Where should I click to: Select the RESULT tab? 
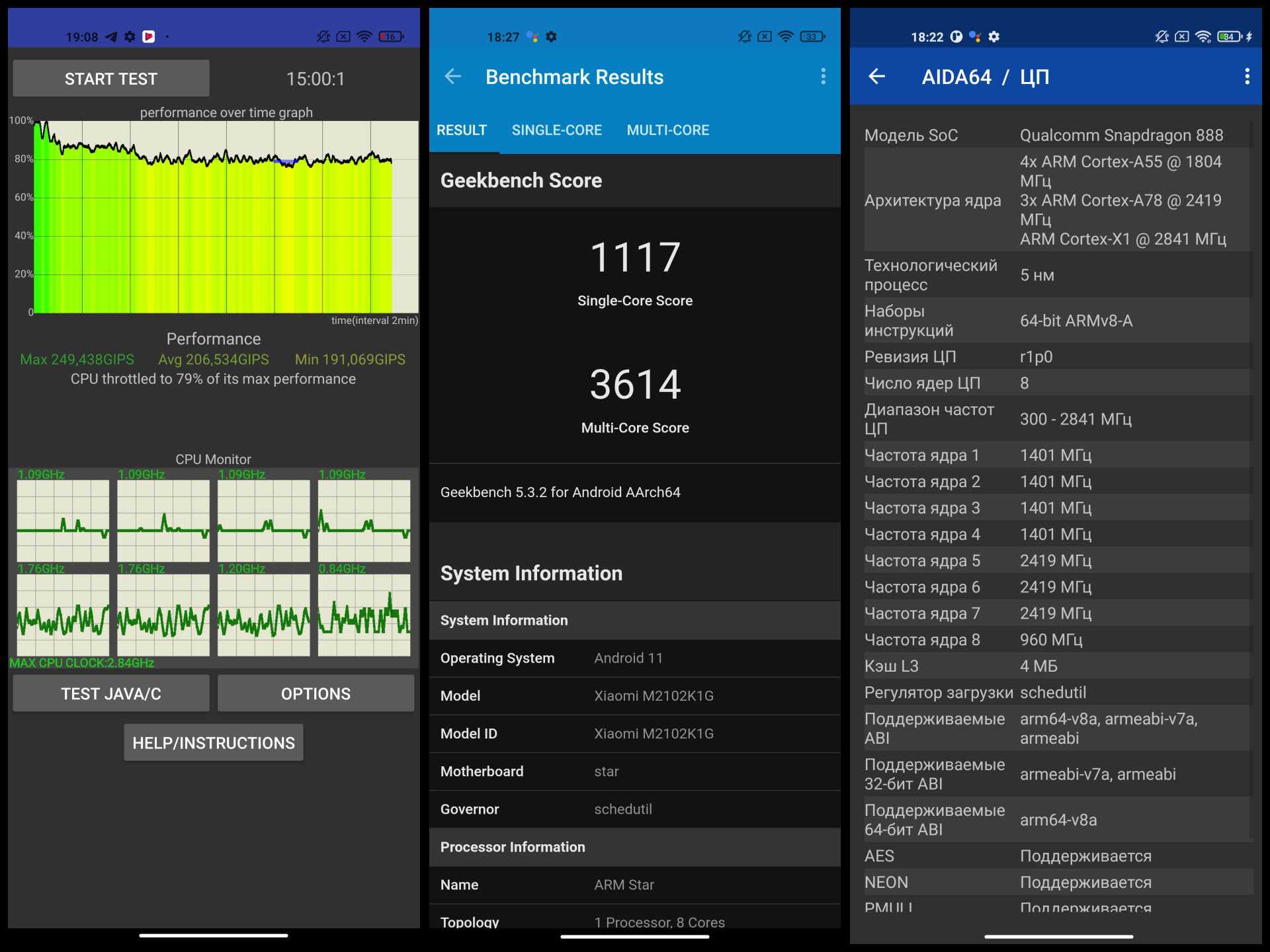pos(462,130)
